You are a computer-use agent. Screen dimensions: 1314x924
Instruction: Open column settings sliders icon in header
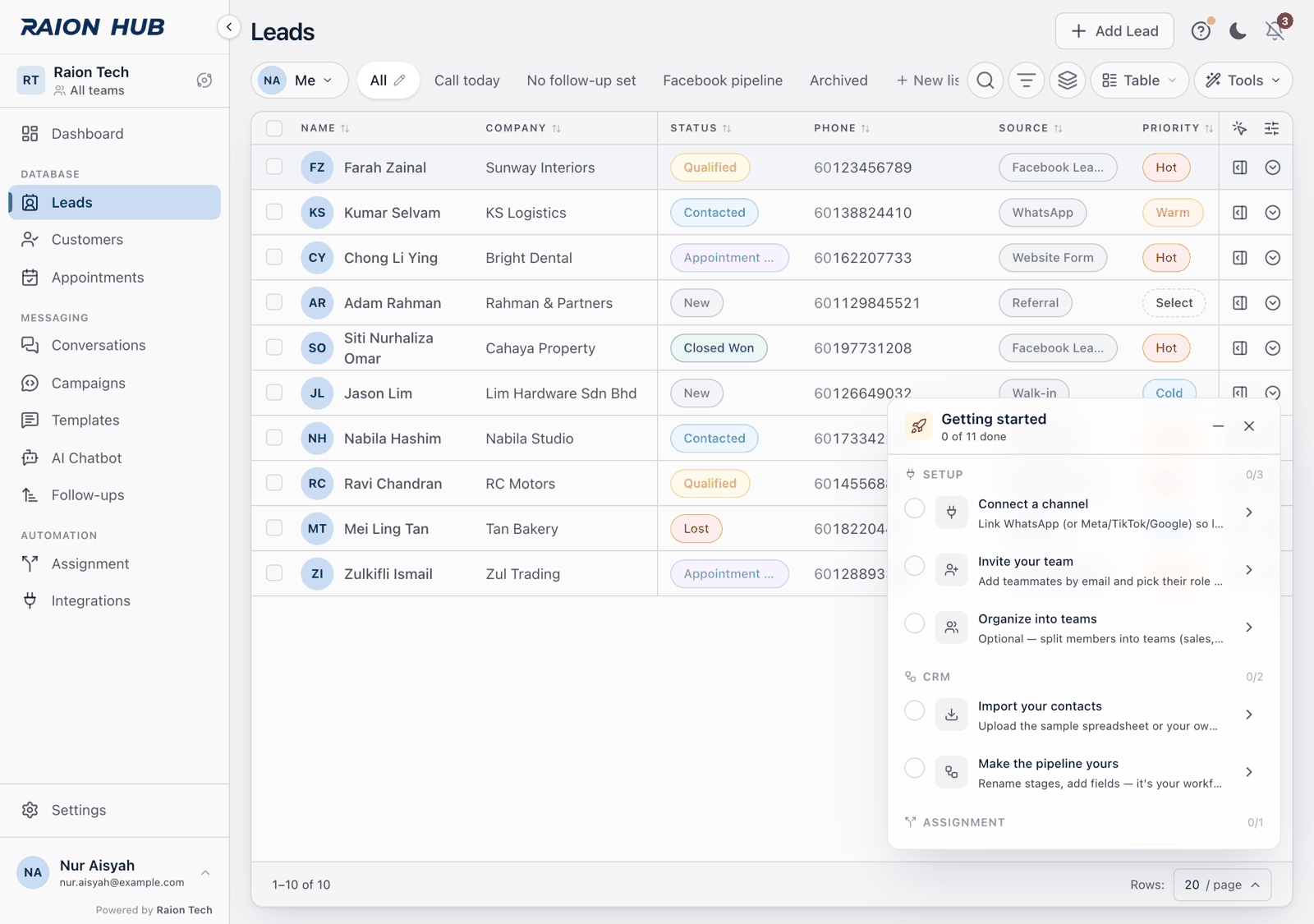coord(1271,128)
